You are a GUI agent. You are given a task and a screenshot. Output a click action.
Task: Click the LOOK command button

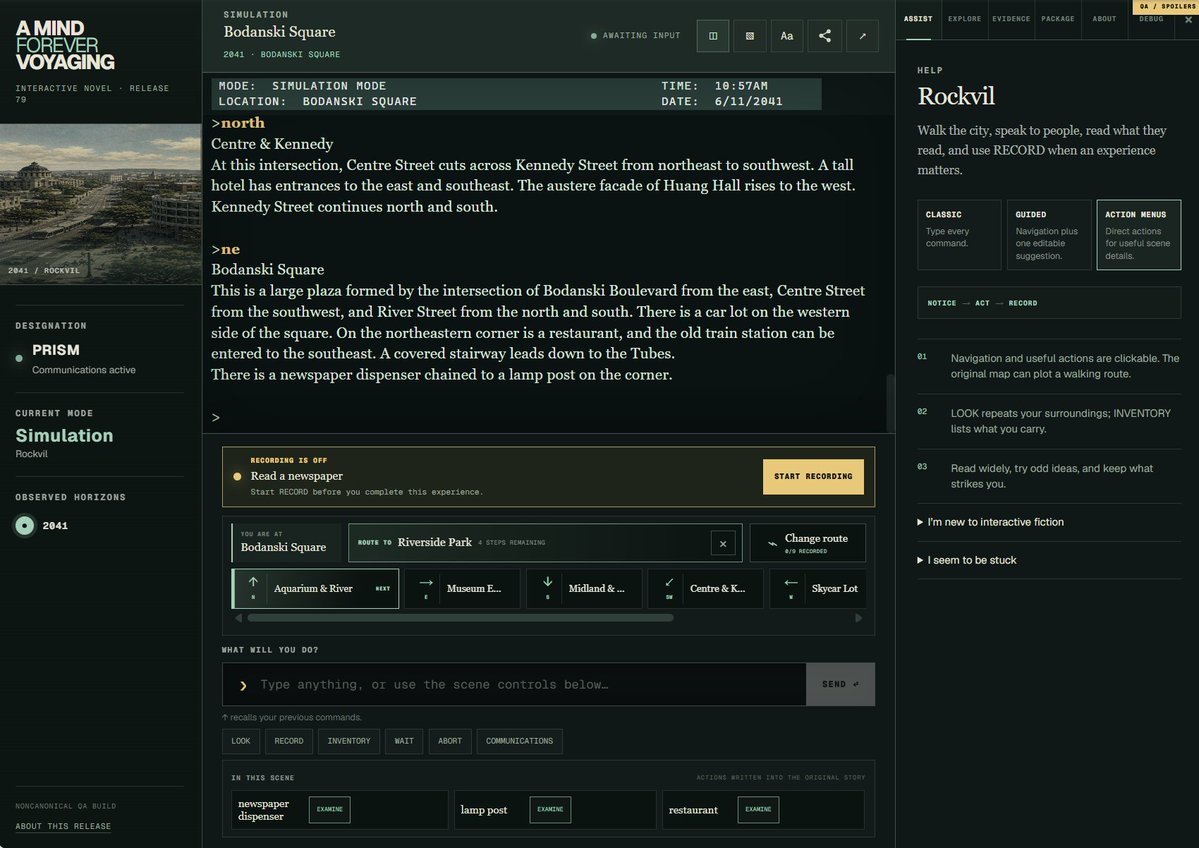point(241,741)
